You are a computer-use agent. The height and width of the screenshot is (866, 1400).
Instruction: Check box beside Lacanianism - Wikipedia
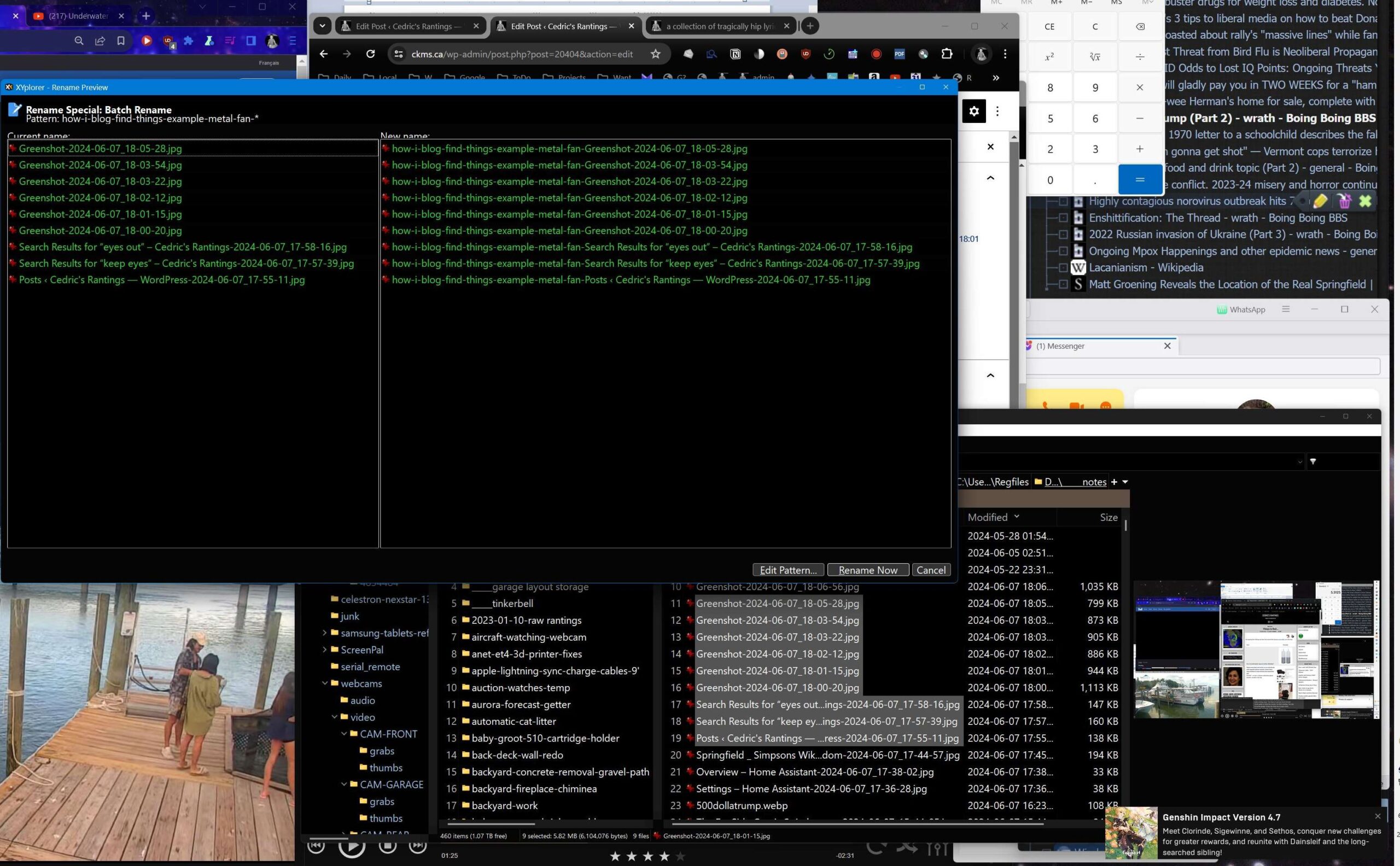[x=1063, y=267]
